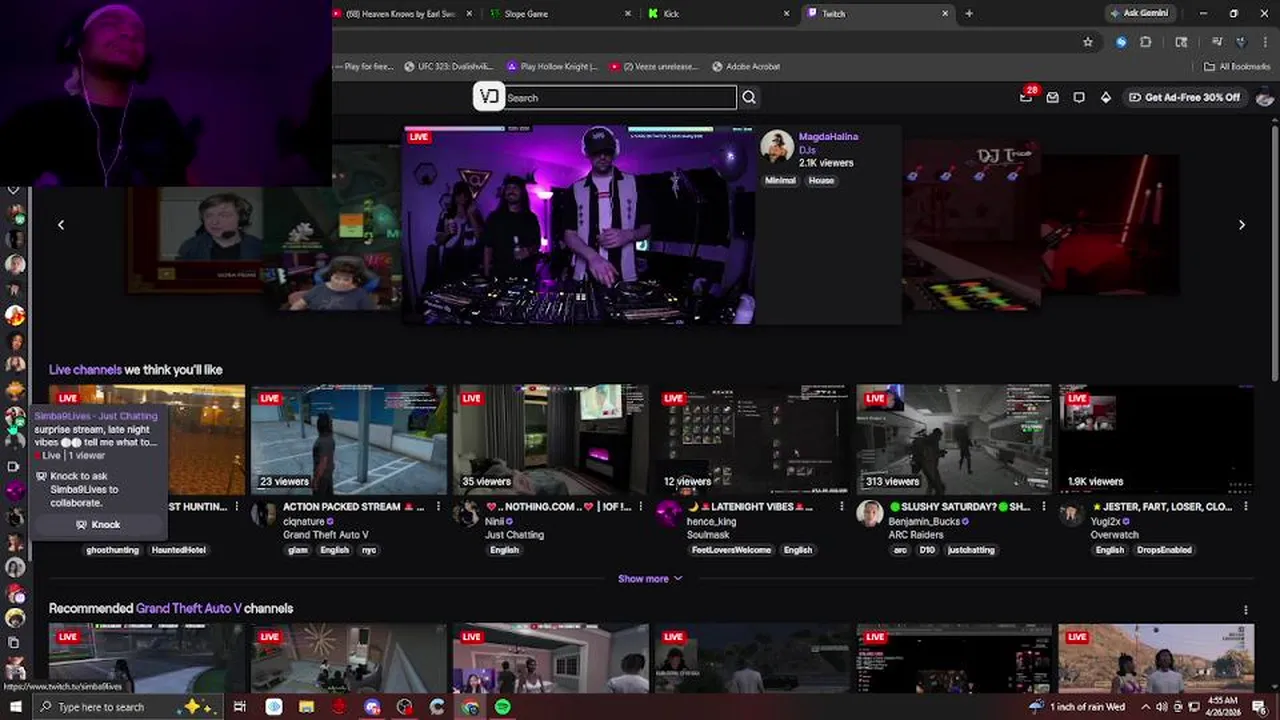
Task: Click the Twitch search magnifier button
Action: tap(749, 97)
